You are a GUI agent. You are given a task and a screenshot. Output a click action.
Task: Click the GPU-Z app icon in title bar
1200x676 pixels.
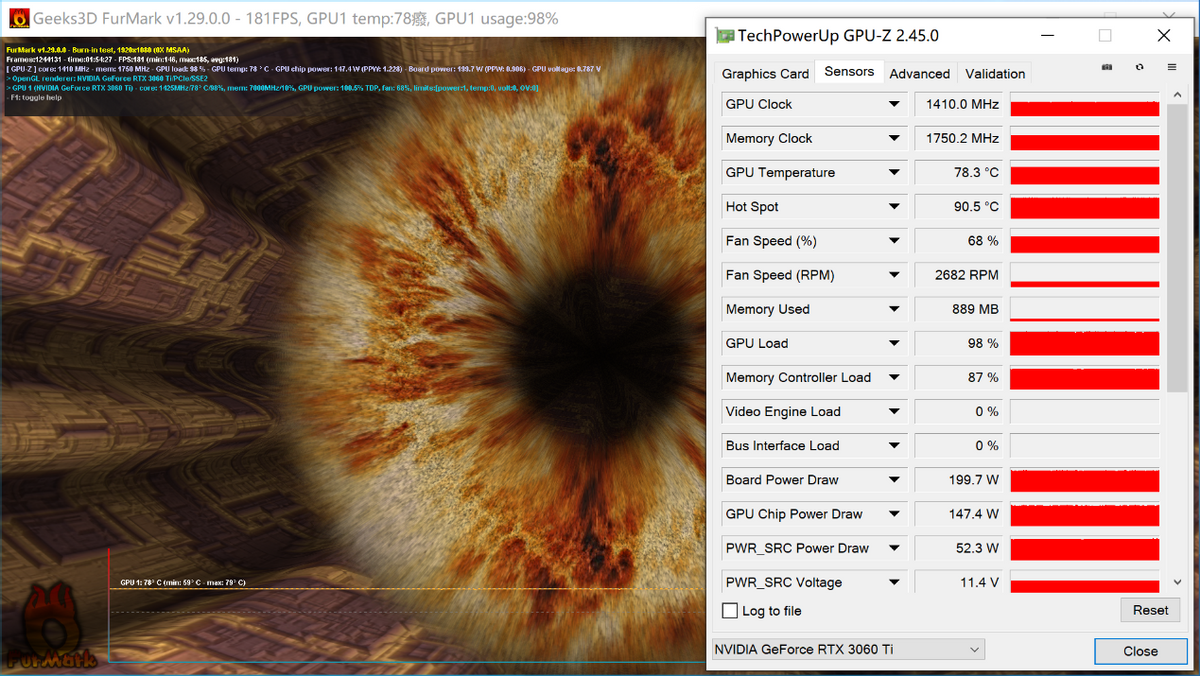[x=725, y=36]
